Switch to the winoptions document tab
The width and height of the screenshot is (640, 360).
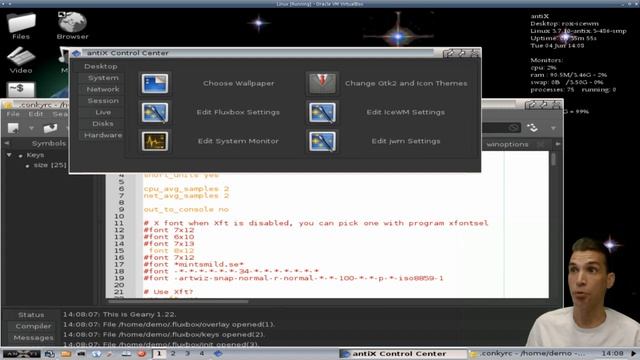pos(507,144)
